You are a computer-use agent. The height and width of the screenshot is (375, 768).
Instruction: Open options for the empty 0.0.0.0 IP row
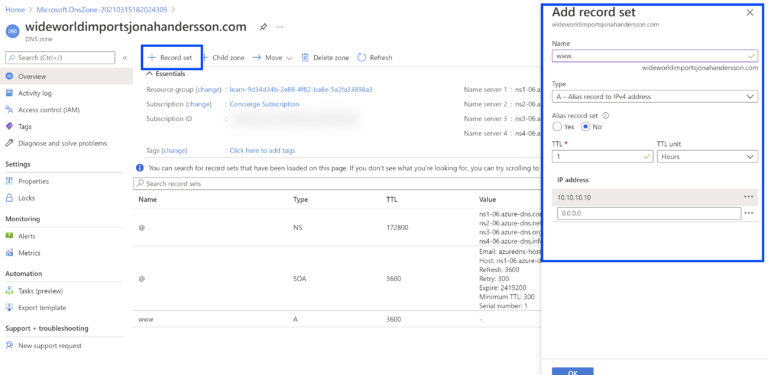pyautogui.click(x=748, y=213)
